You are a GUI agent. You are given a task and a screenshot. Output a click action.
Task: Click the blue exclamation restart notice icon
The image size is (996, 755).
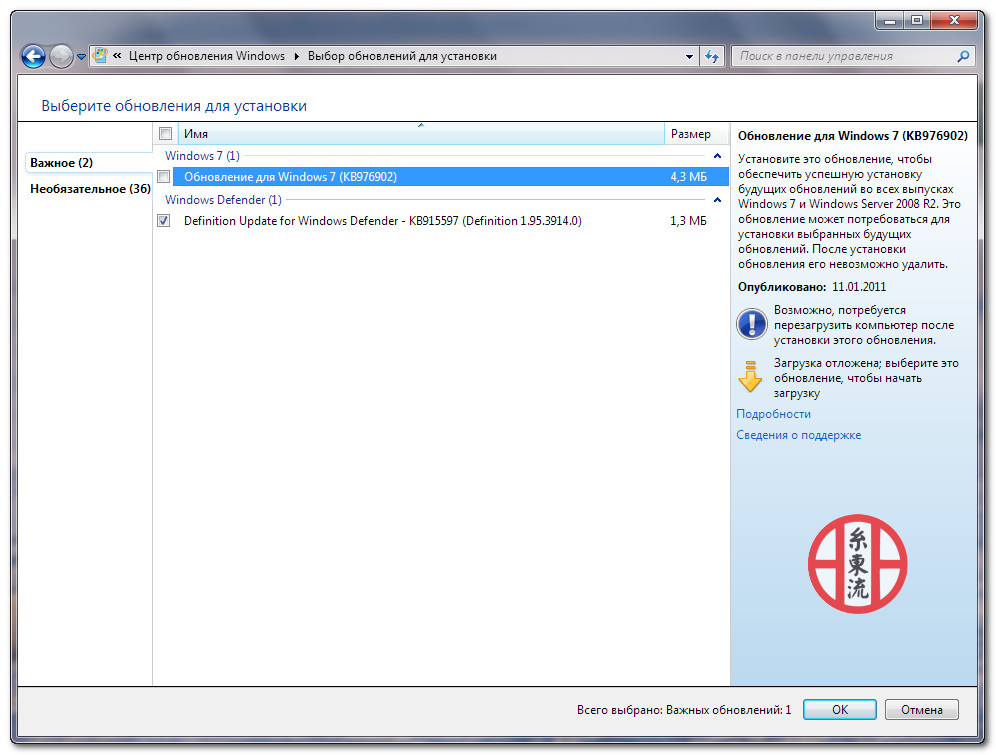[751, 324]
